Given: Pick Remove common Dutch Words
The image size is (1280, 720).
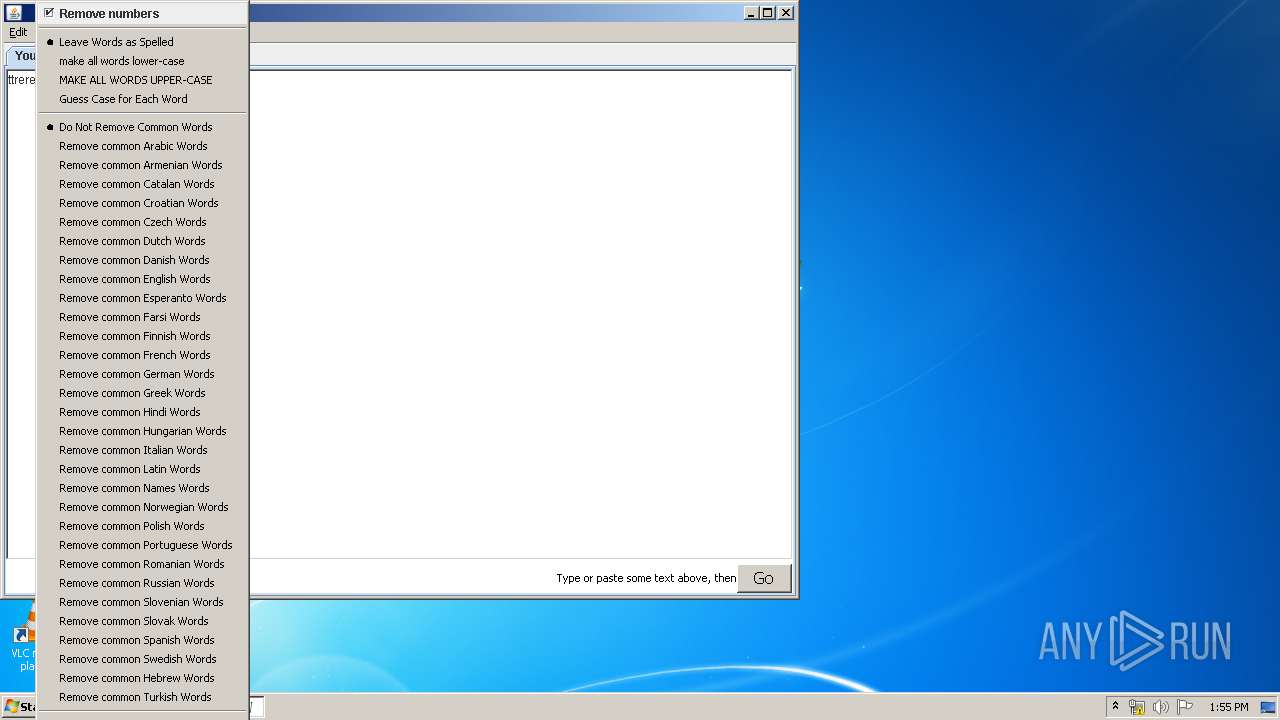Looking at the screenshot, I should pos(143,241).
